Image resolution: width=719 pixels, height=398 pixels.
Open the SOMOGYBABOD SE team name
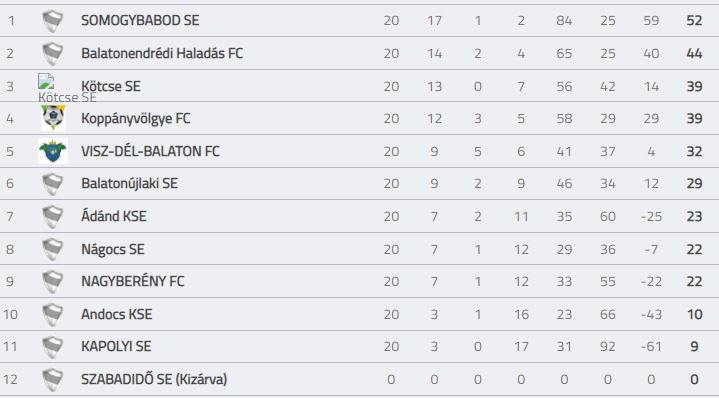tap(140, 21)
